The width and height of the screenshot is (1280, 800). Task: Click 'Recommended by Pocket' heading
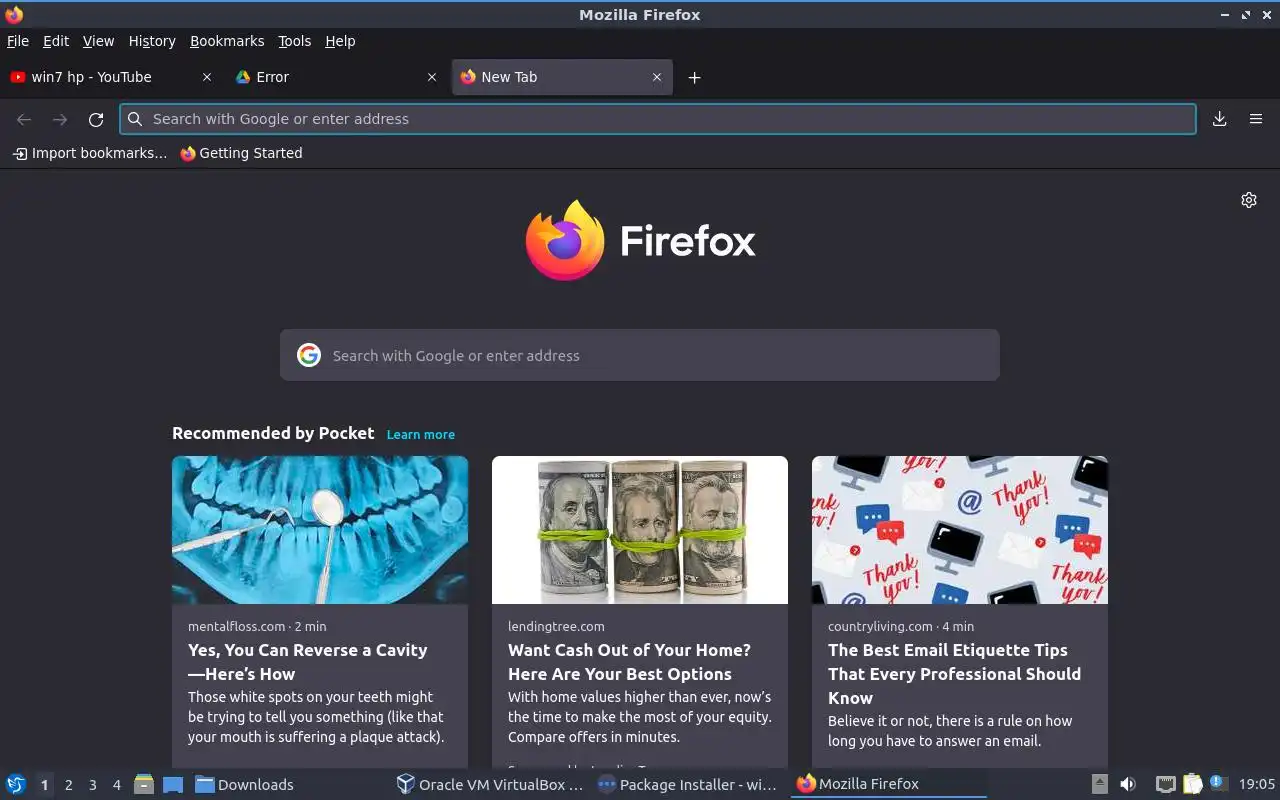(x=273, y=433)
